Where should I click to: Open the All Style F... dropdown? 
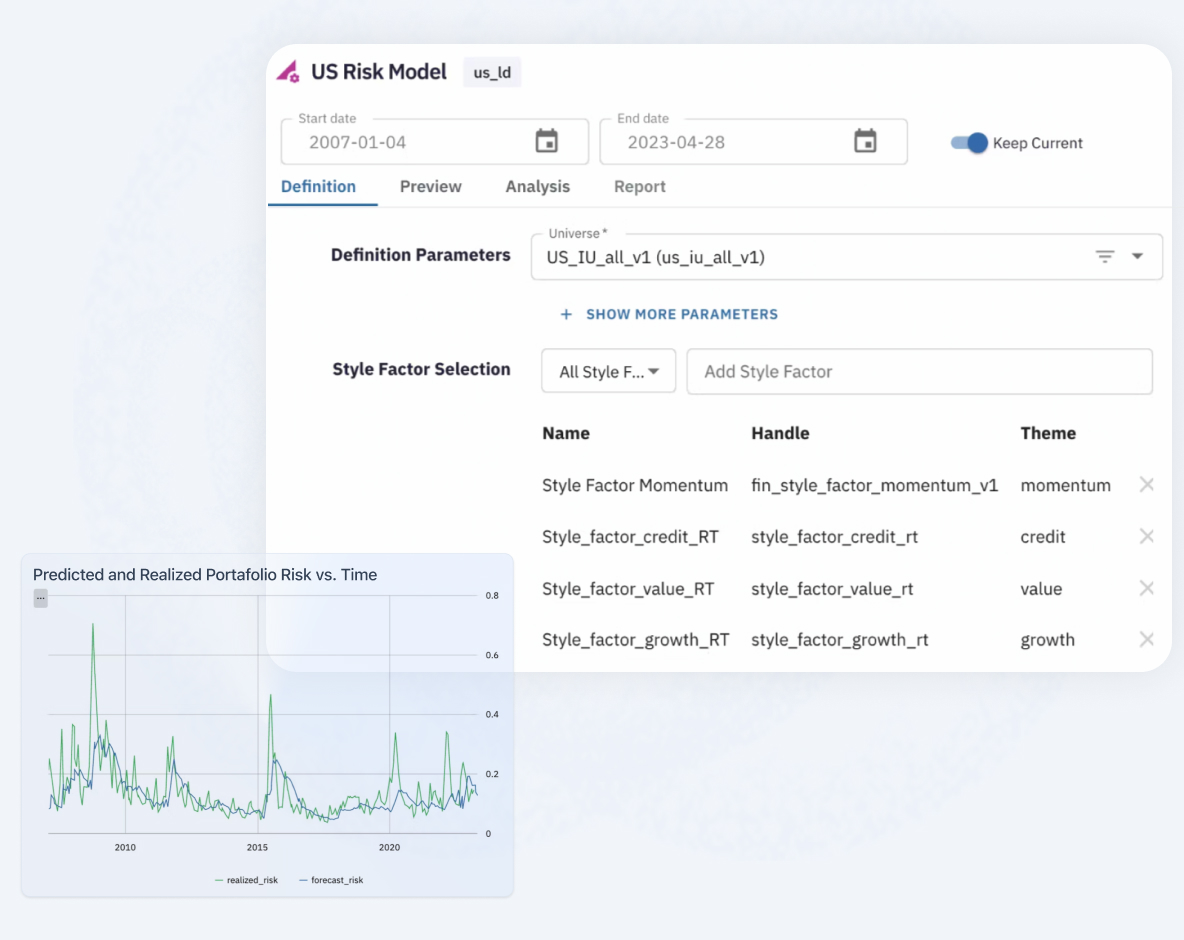[609, 371]
